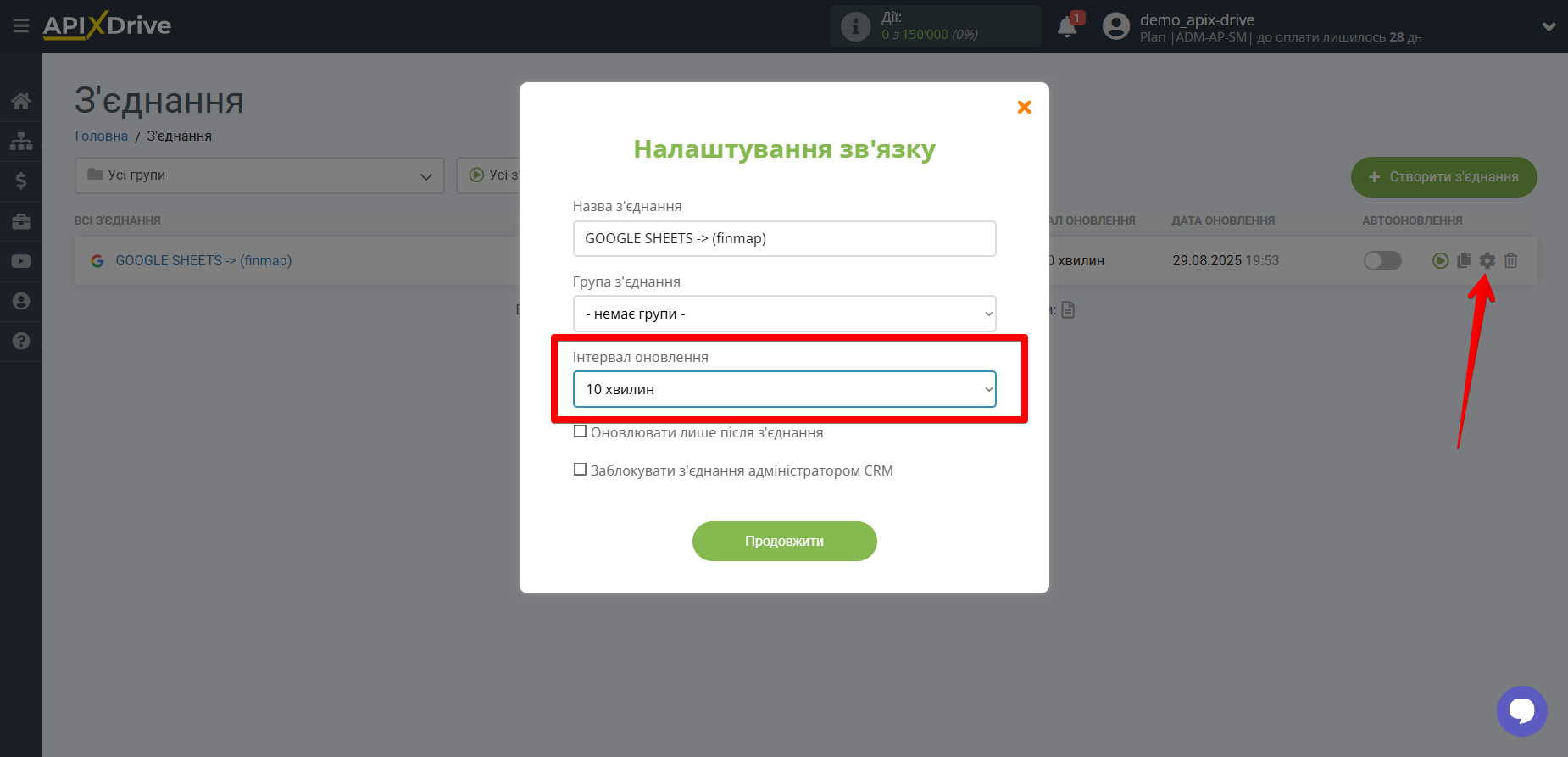
Task: Click the ApiX-Drive logo
Action: click(107, 25)
